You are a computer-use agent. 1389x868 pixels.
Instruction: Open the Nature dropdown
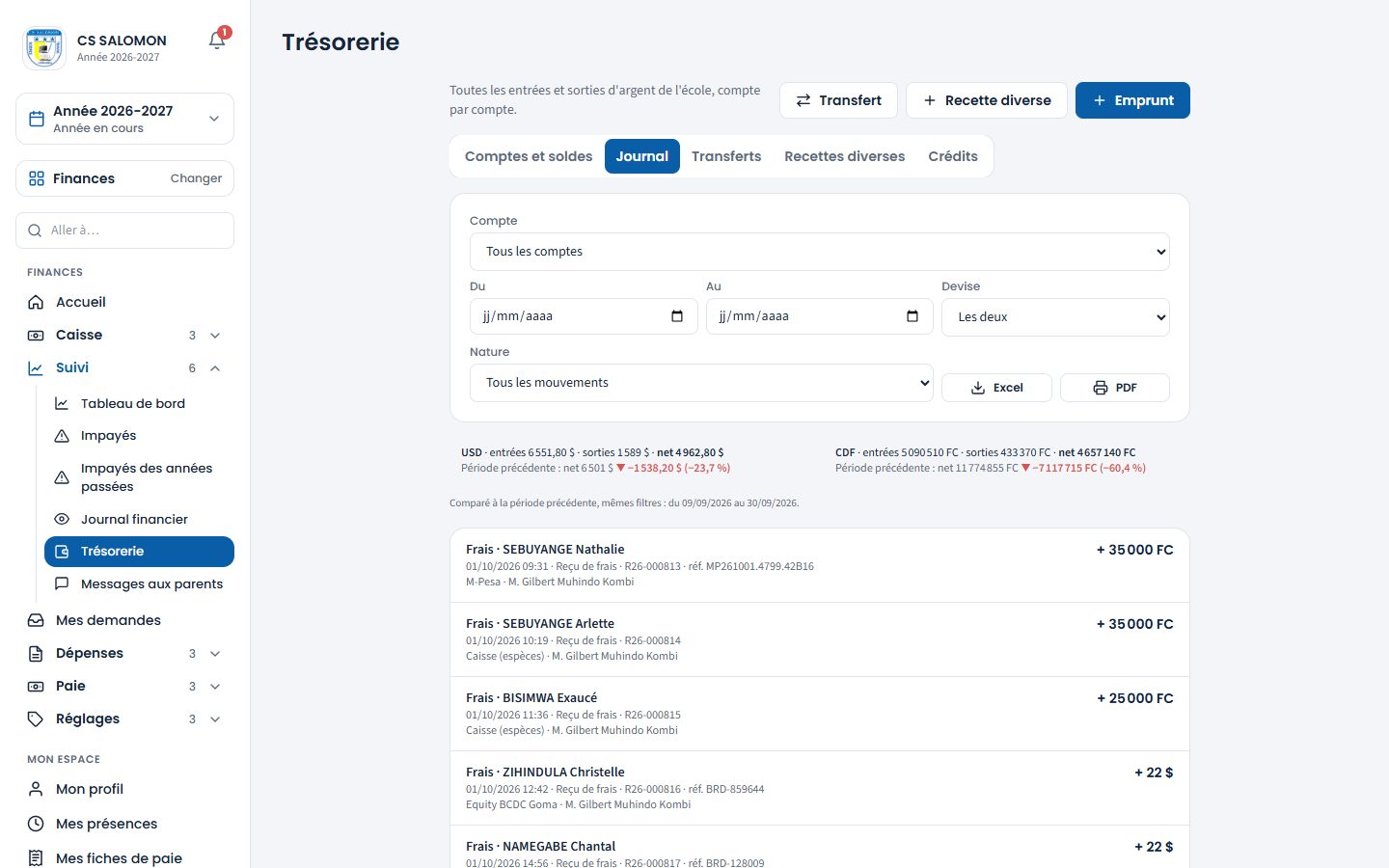pyautogui.click(x=701, y=383)
